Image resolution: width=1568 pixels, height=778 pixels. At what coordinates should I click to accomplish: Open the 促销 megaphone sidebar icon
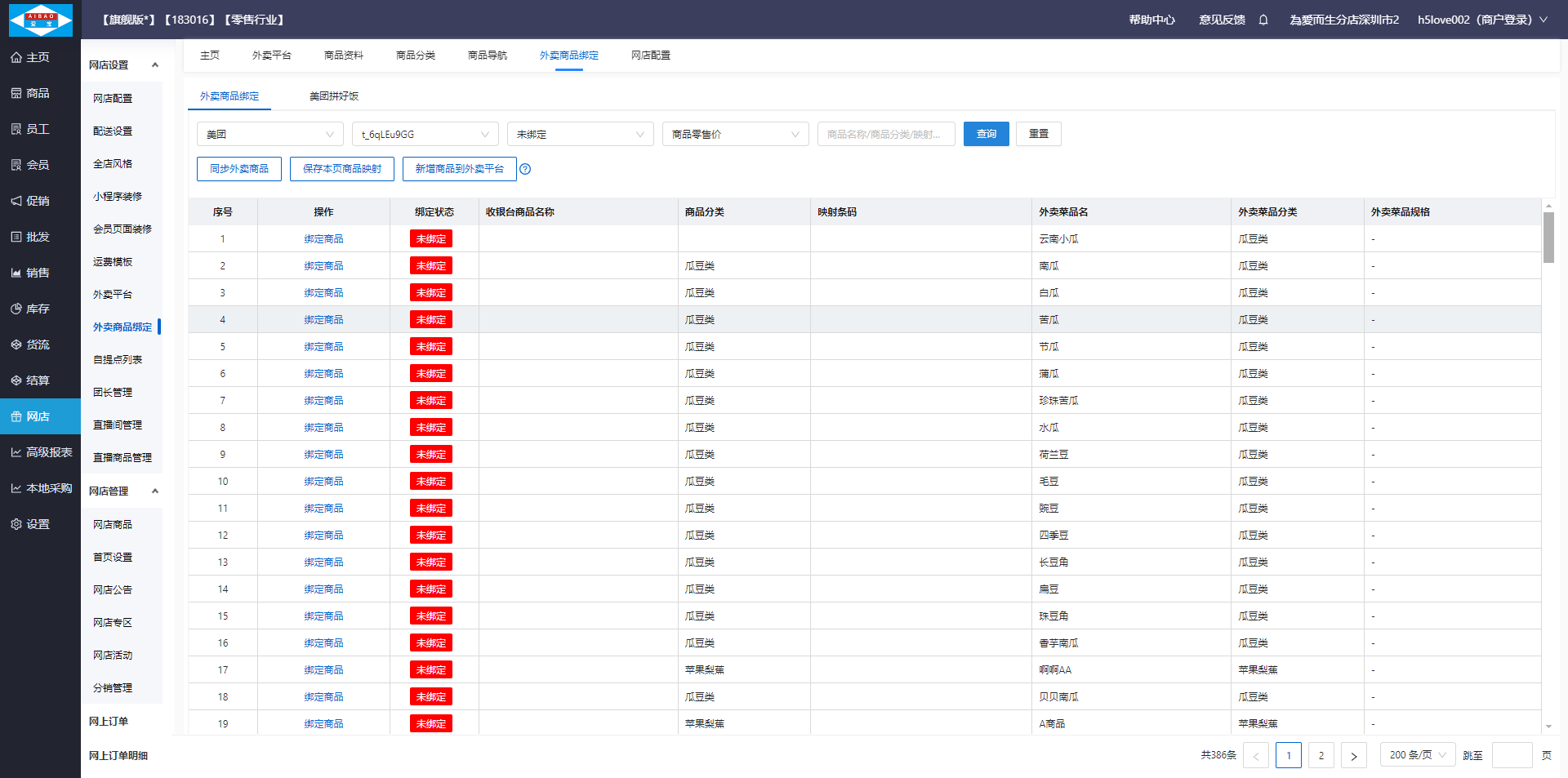pos(16,201)
